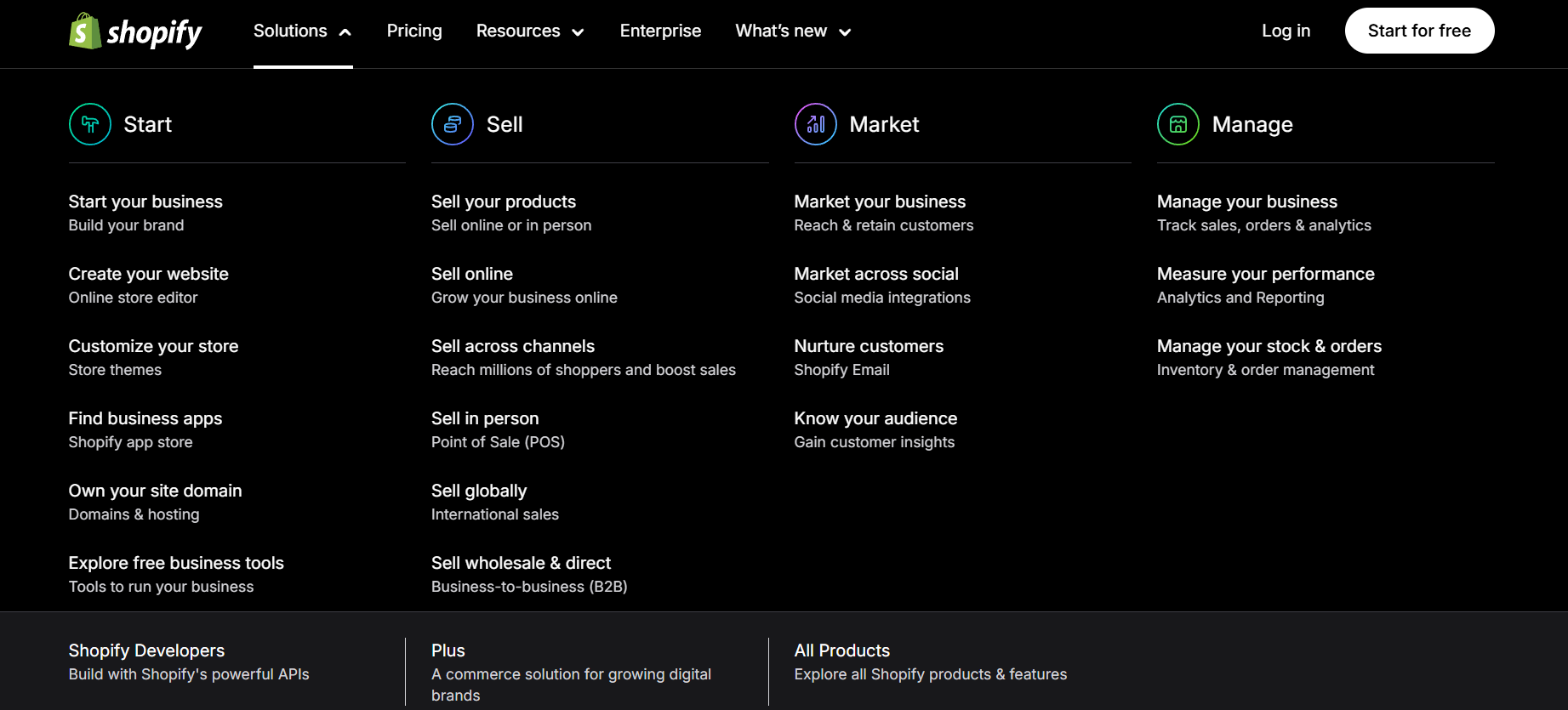Open Market across social link

876,274
